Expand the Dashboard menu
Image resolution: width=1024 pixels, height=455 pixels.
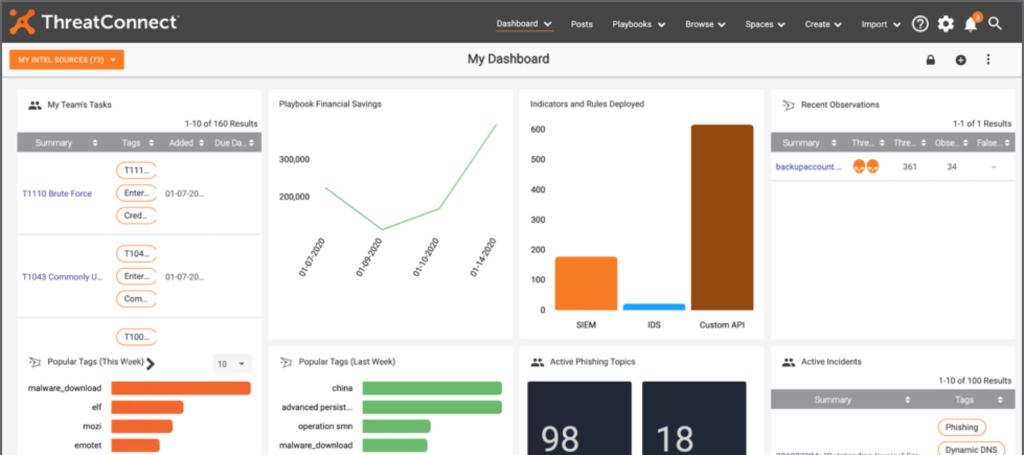[x=524, y=24]
